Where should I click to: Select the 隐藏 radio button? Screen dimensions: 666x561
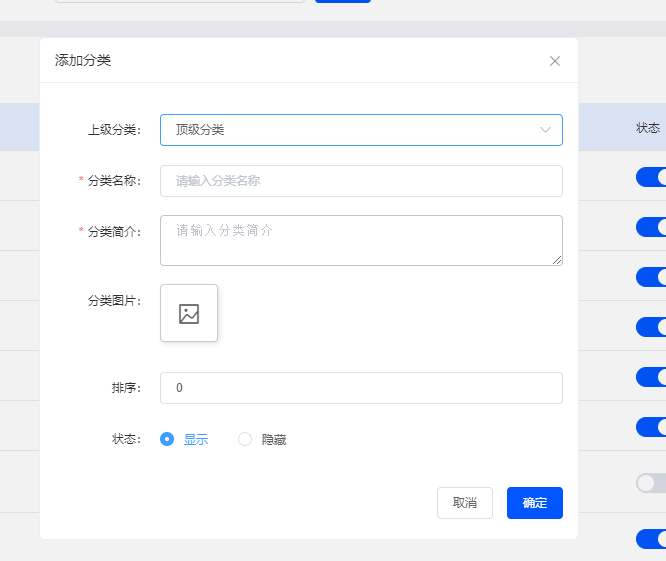point(245,439)
